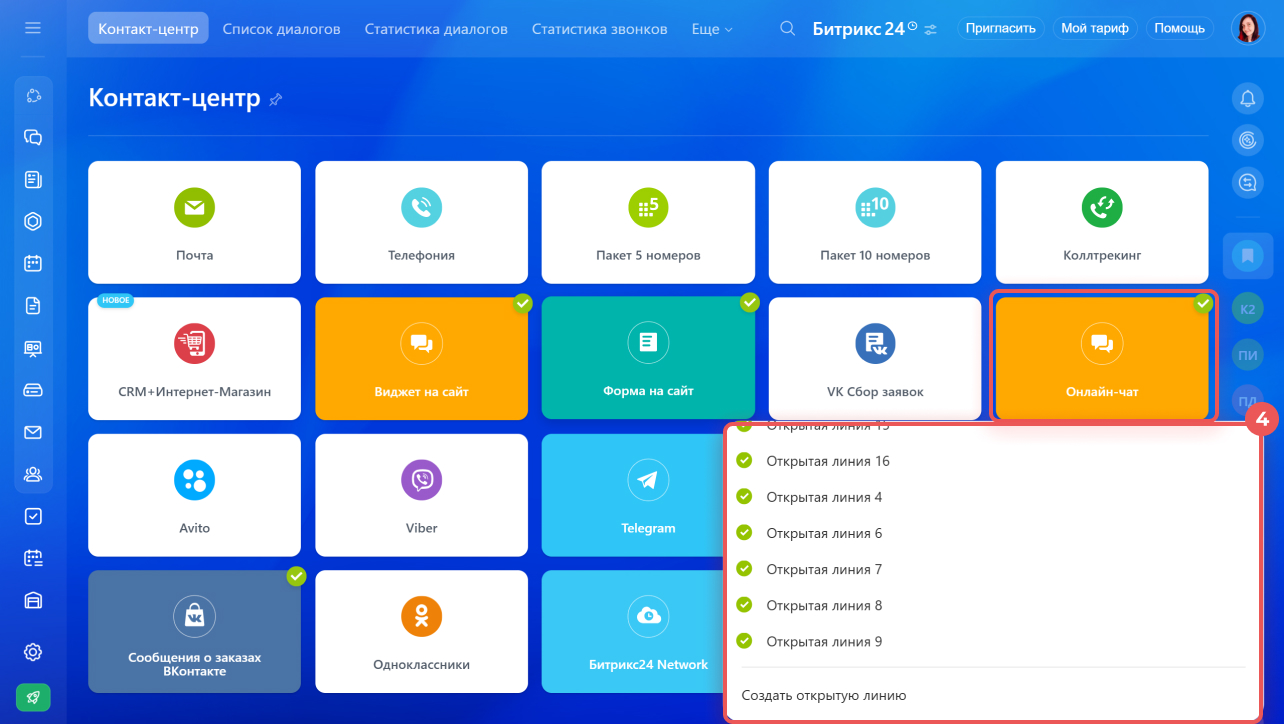The image size is (1284, 724).
Task: Open the Форма на сайт card
Action: [x=648, y=358]
